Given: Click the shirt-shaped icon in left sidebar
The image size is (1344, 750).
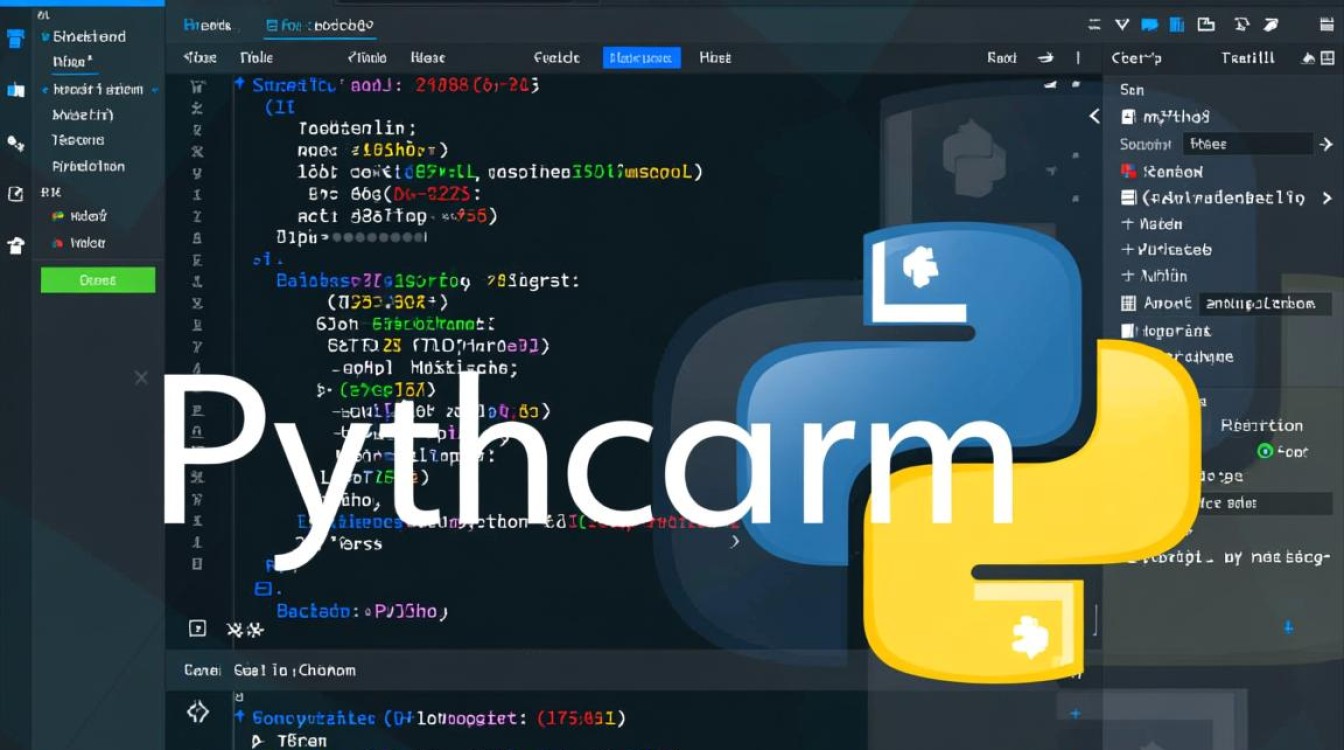Looking at the screenshot, I should (15, 245).
